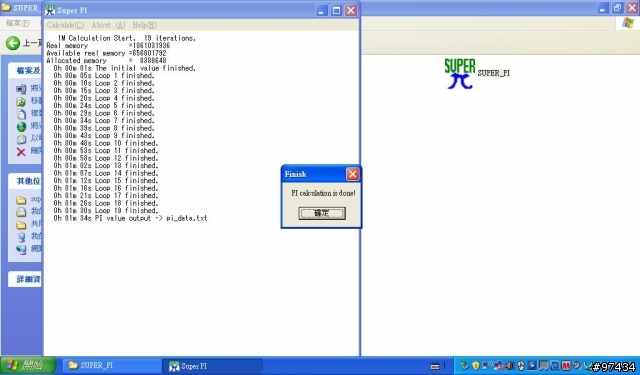Click the email envelope icon in sidebar
Viewport: 640px width, 375px height.
(x=21, y=139)
